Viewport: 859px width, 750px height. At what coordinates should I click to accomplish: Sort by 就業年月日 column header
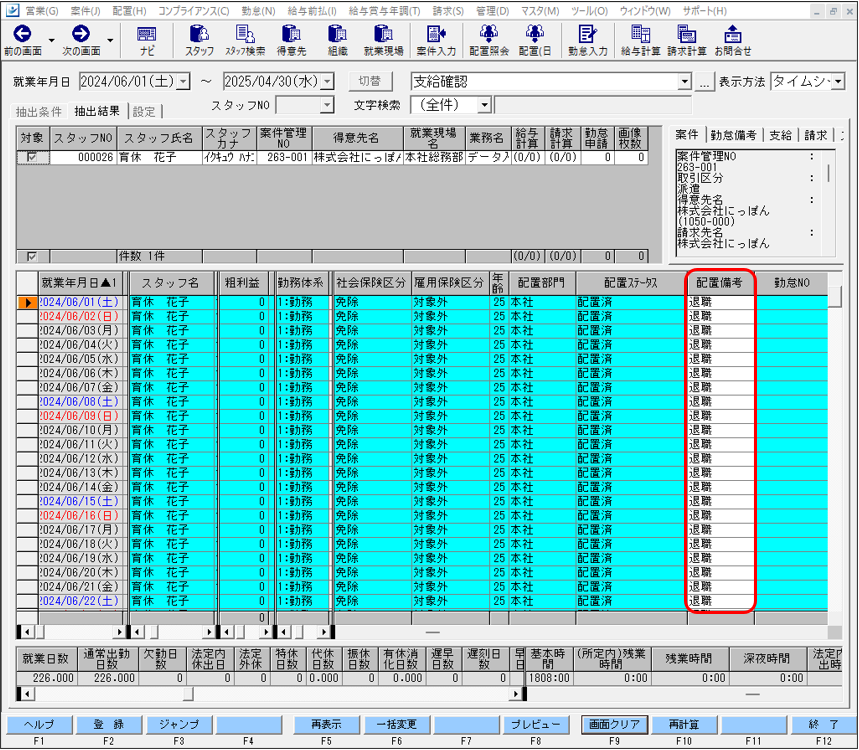point(80,283)
